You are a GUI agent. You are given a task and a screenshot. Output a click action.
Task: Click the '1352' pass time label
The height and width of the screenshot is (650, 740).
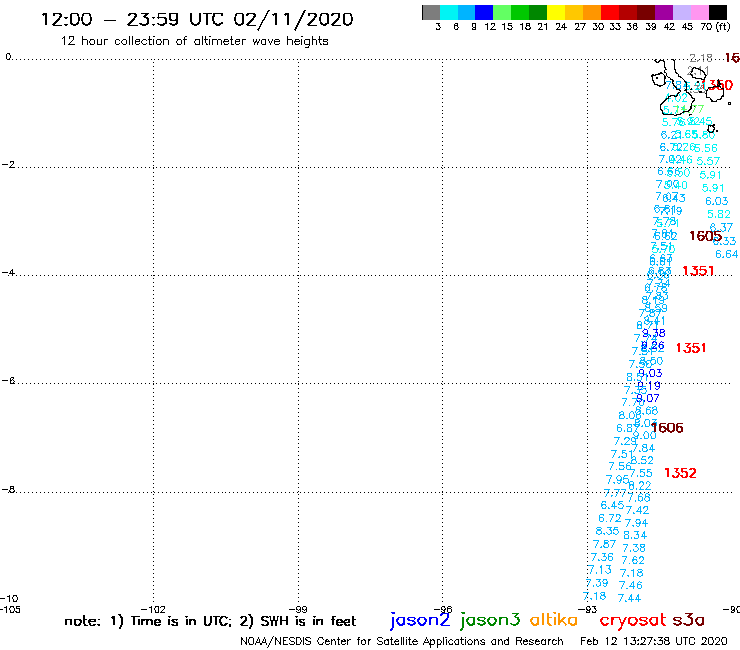coord(680,473)
